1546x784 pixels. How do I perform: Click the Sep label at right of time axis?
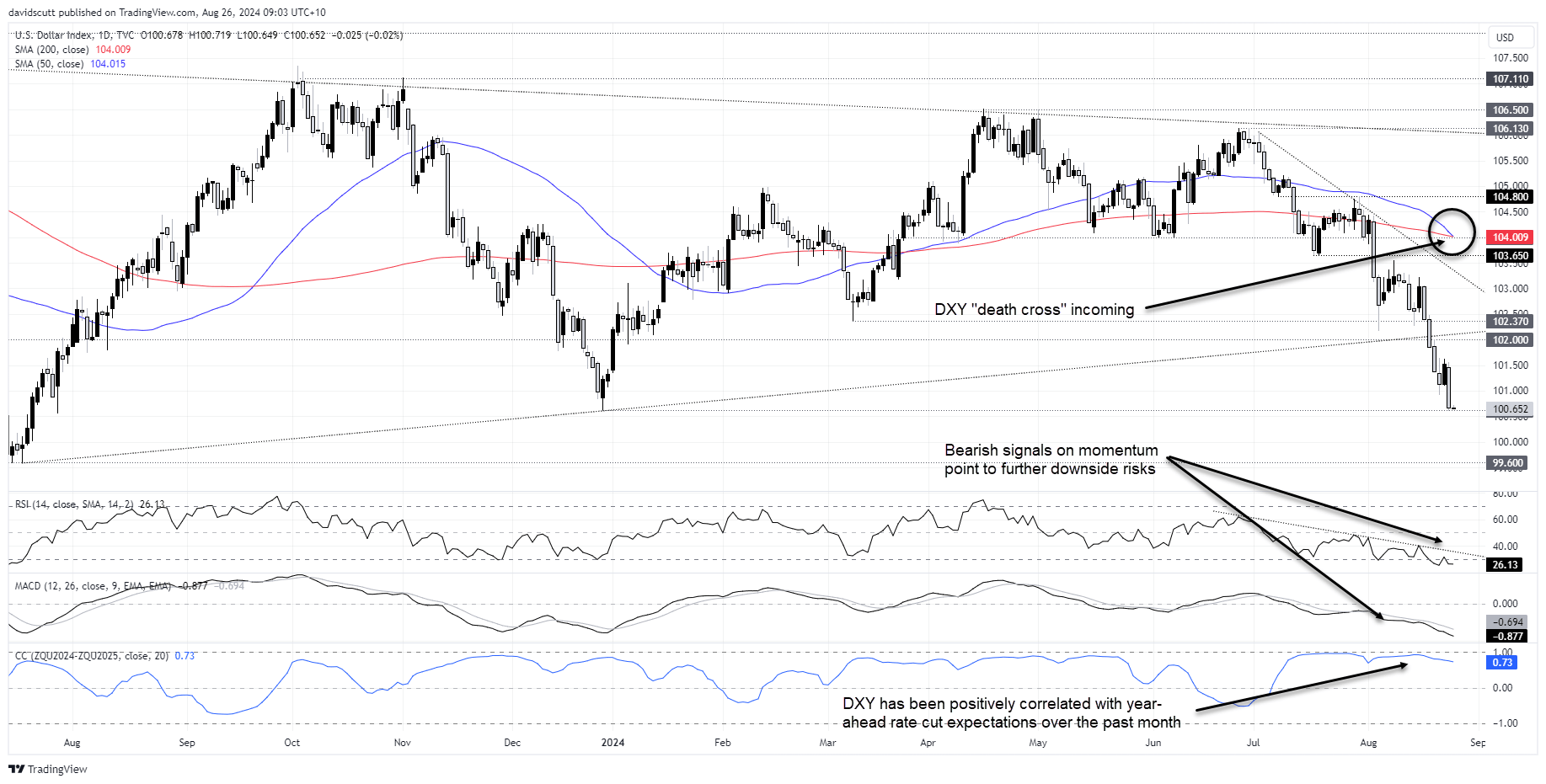pos(1478,743)
